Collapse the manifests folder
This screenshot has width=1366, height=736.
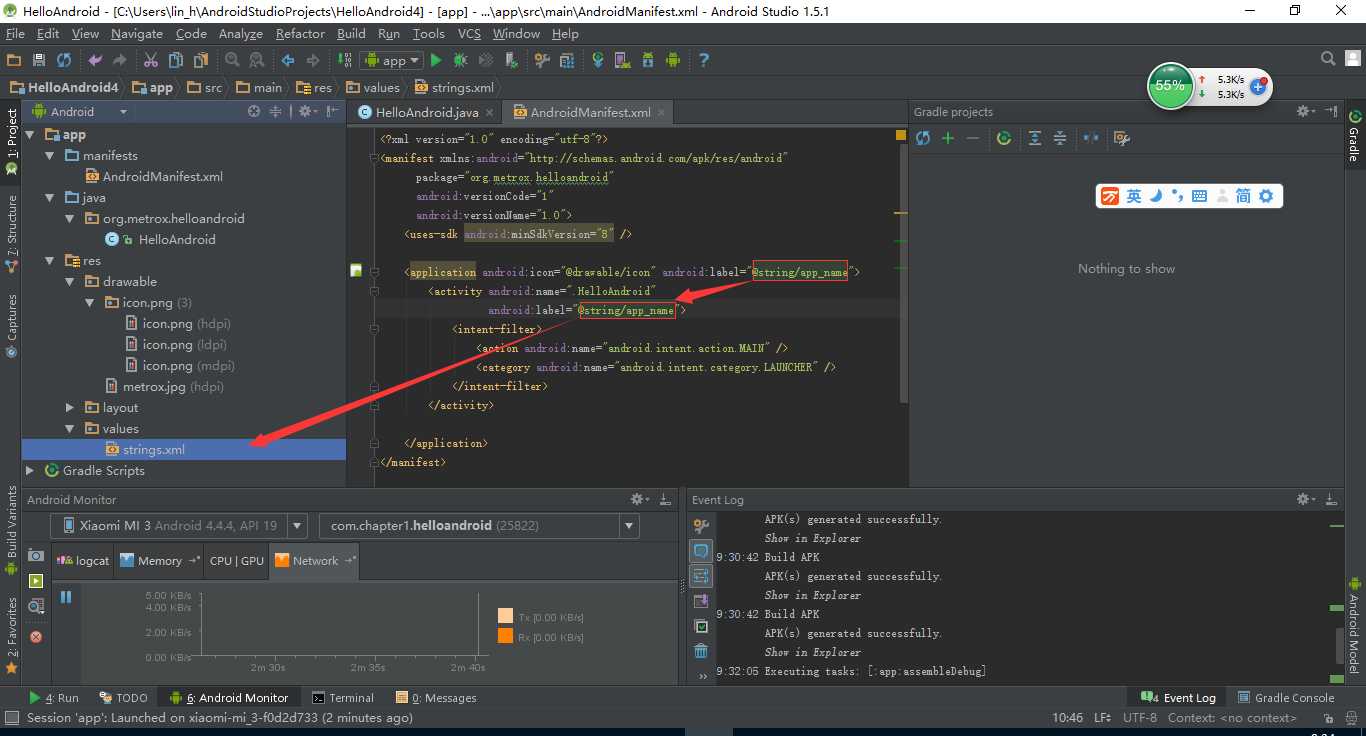[x=50, y=156]
